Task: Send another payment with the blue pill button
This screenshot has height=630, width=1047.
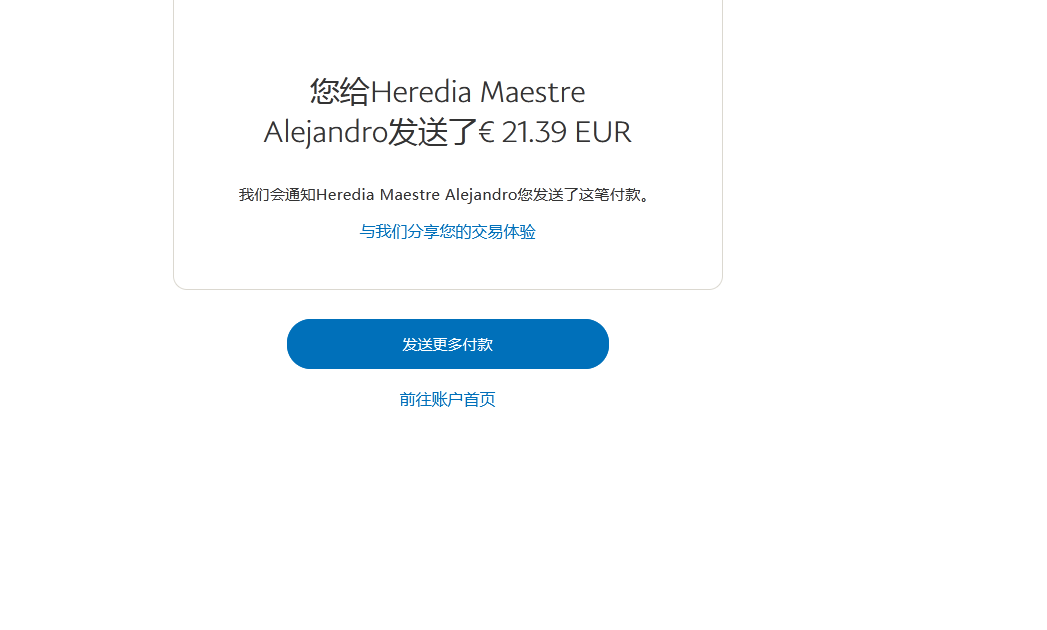Action: pos(447,344)
